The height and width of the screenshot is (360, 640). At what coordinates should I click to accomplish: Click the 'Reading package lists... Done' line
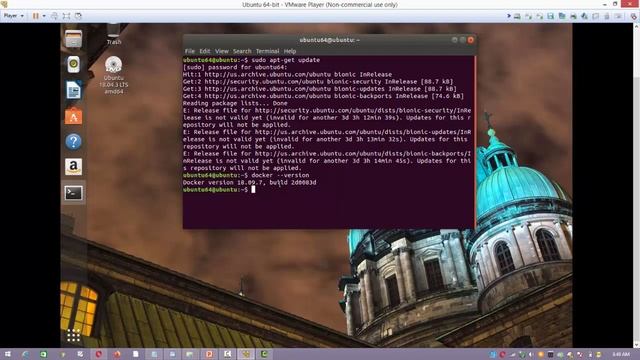[x=235, y=103]
